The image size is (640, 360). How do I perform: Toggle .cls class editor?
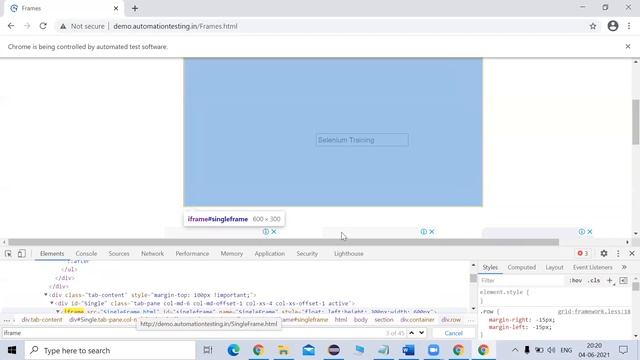click(594, 280)
